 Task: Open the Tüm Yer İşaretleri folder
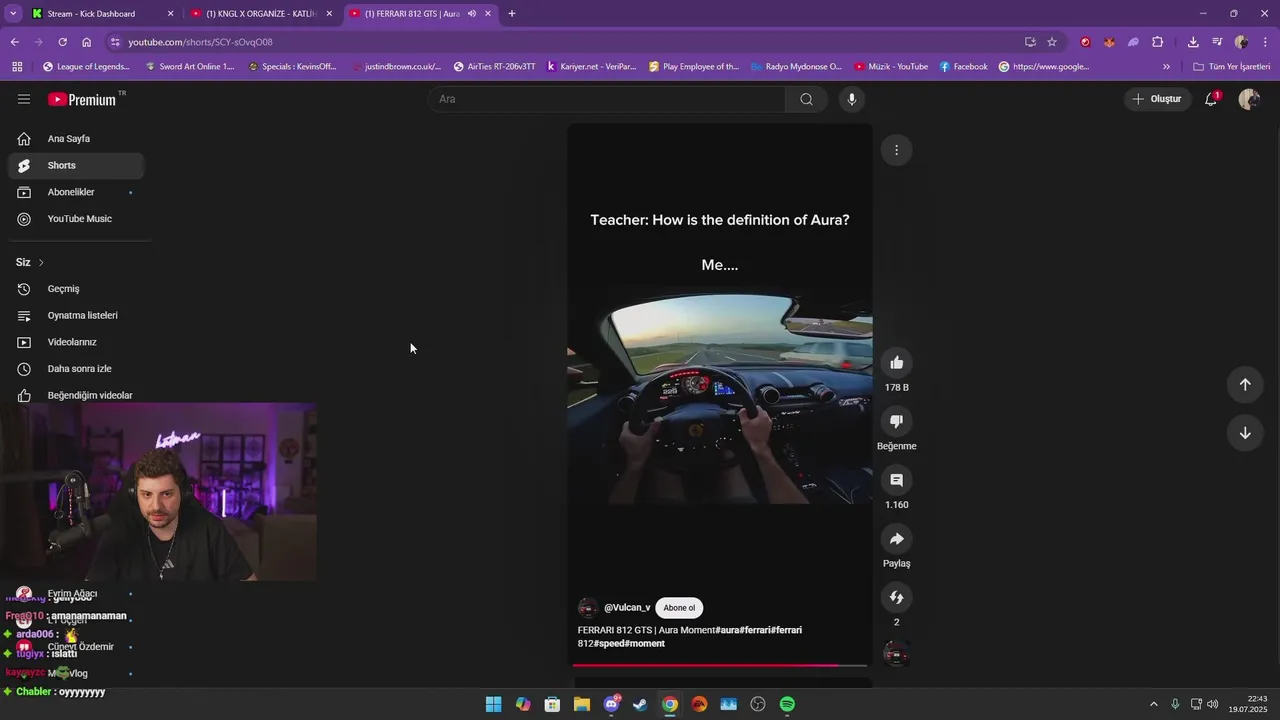click(1231, 67)
